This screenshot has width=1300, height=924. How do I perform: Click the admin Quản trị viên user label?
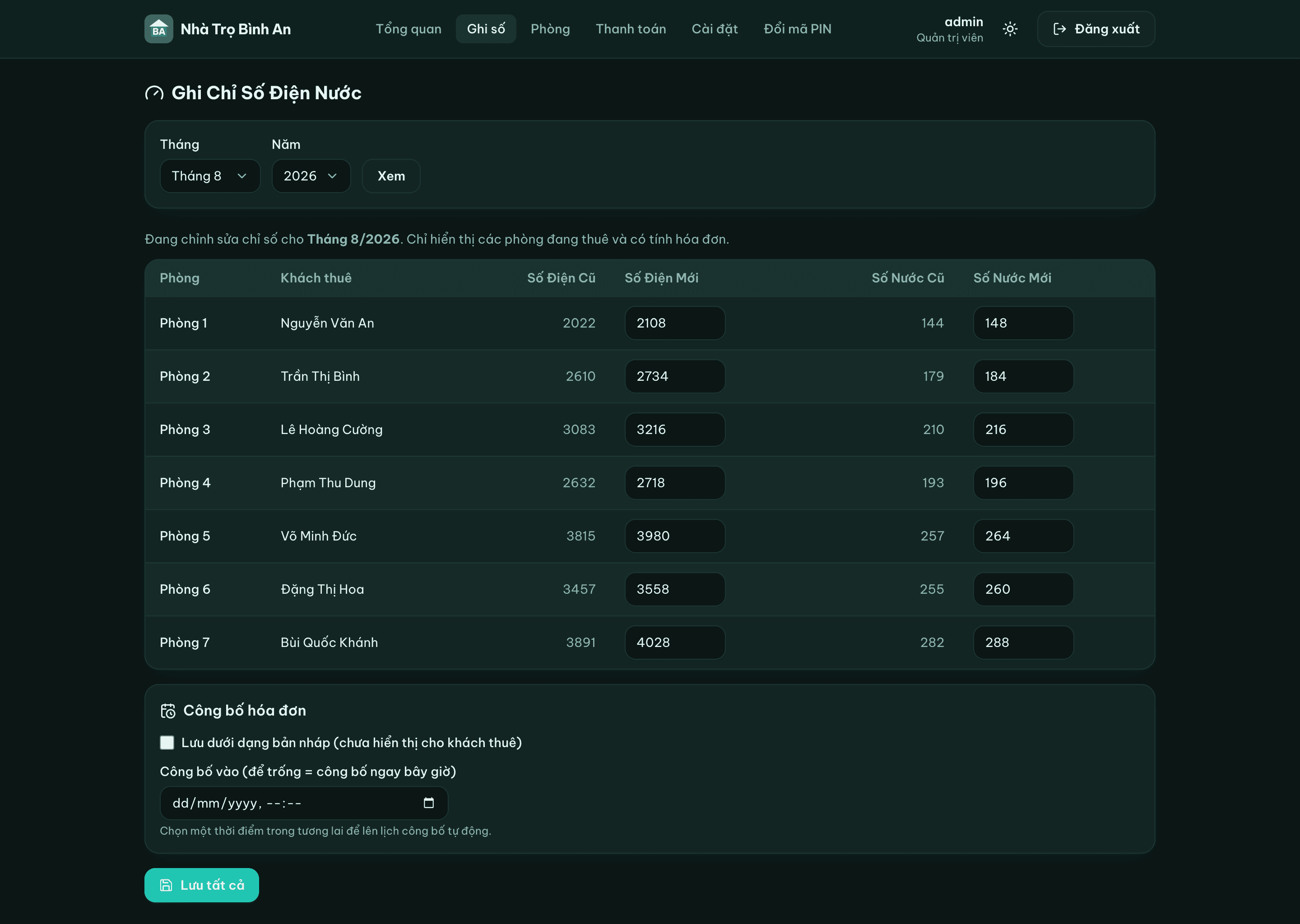[x=949, y=29]
